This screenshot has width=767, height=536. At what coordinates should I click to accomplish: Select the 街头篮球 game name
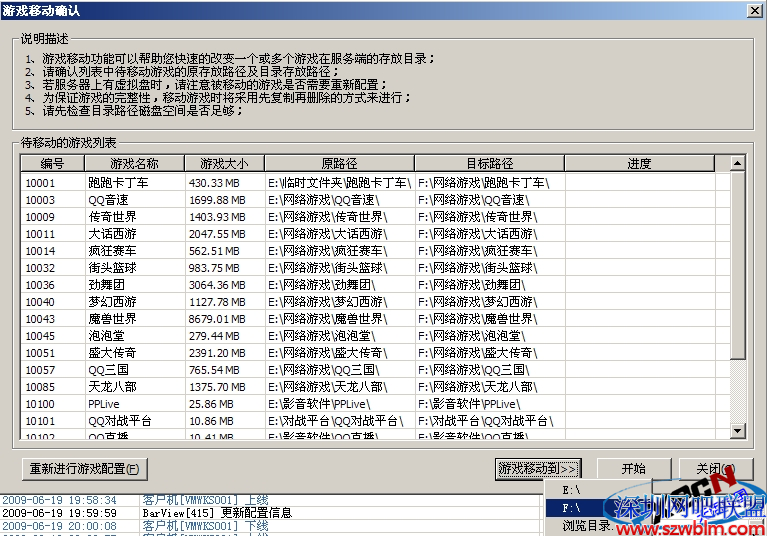(112, 268)
